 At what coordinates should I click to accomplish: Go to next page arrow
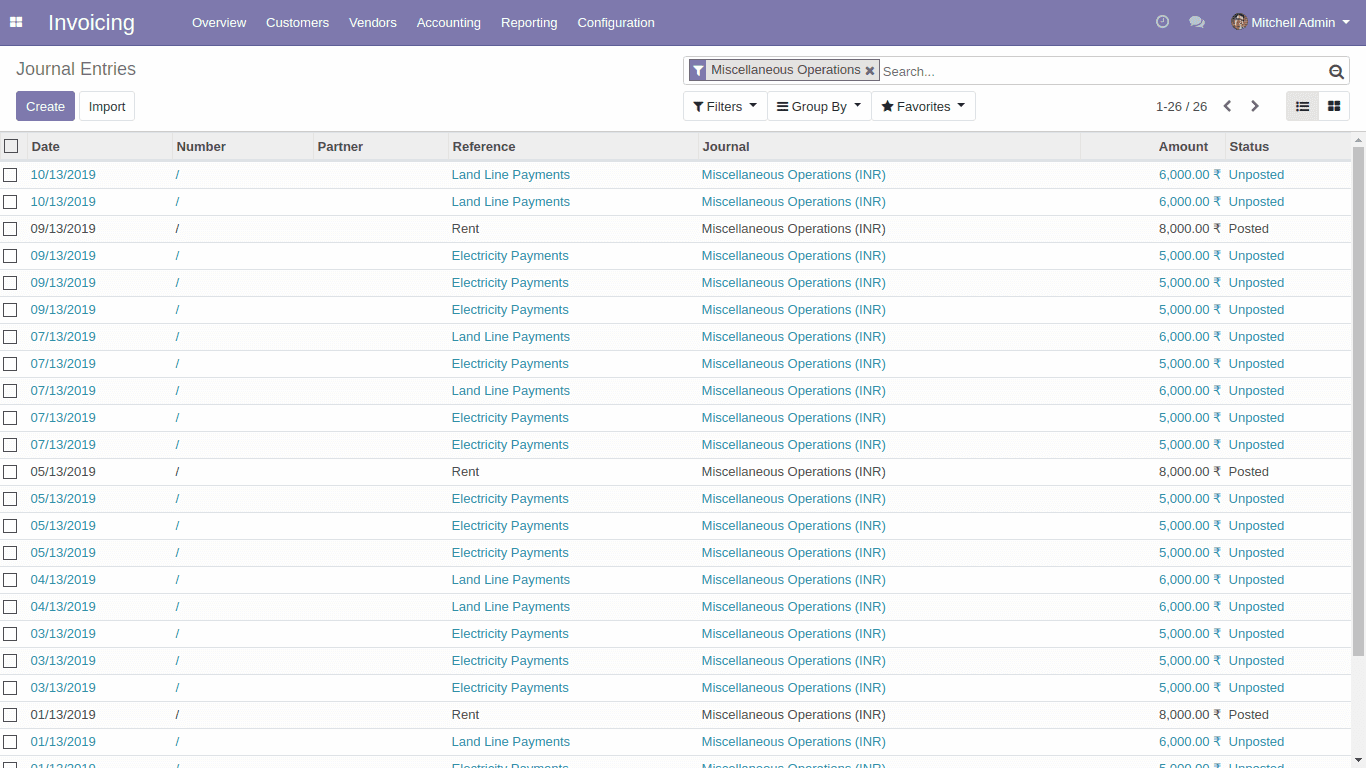(x=1255, y=106)
